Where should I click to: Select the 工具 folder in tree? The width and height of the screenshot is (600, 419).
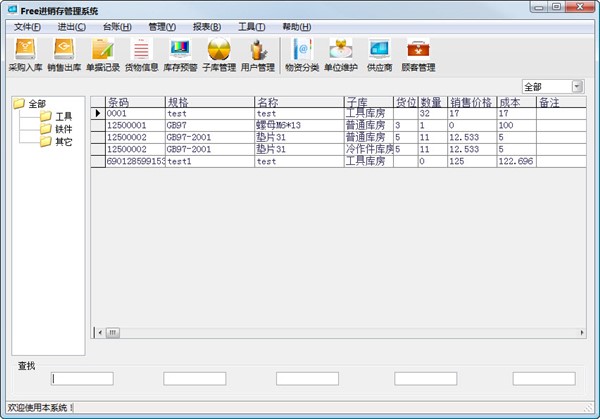tap(62, 116)
